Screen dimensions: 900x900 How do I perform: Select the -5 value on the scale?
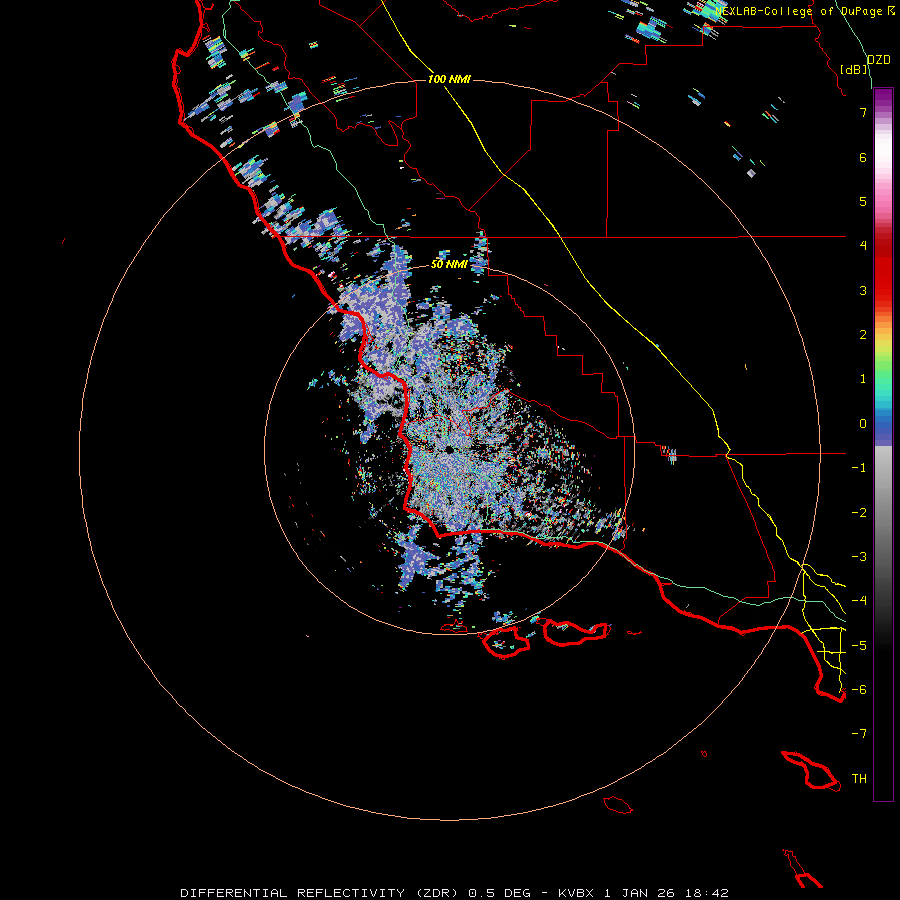859,646
